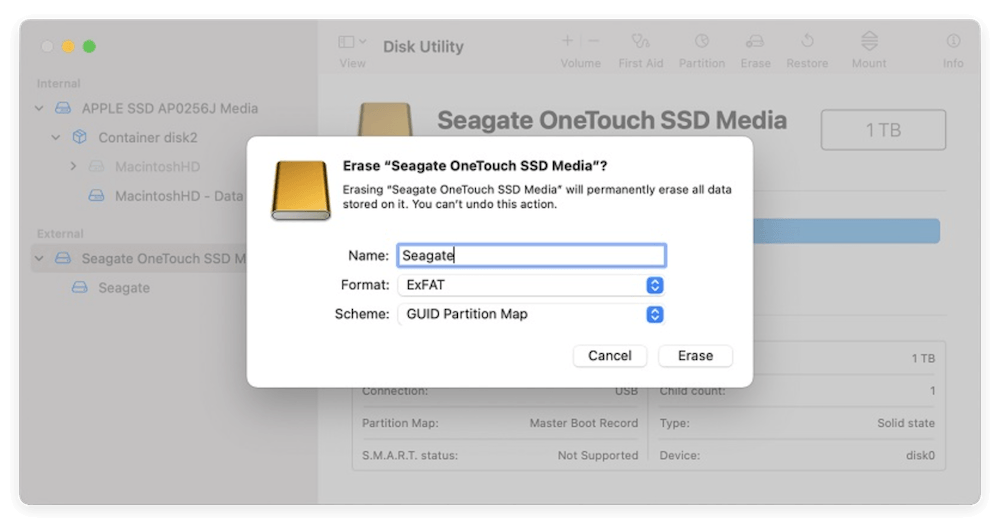Add a volume with plus icon
1000x524 pixels.
click(x=568, y=42)
